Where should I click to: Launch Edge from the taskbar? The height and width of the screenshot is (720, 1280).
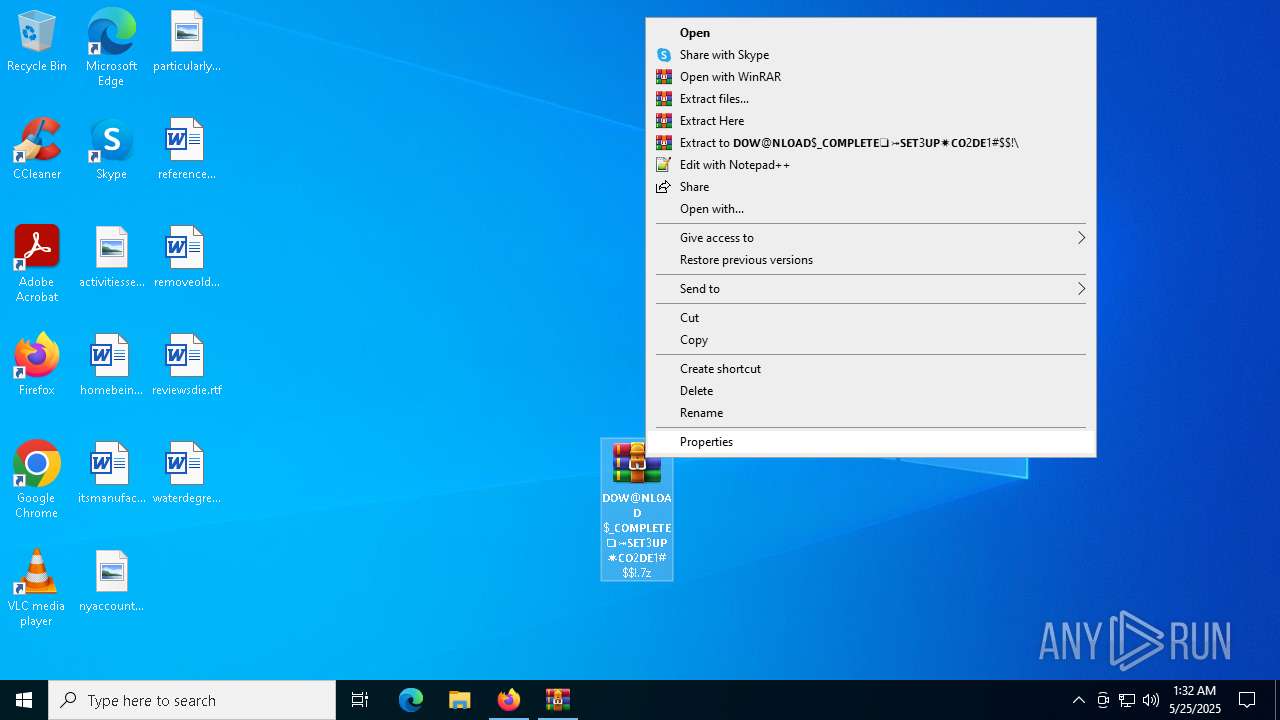coord(411,700)
